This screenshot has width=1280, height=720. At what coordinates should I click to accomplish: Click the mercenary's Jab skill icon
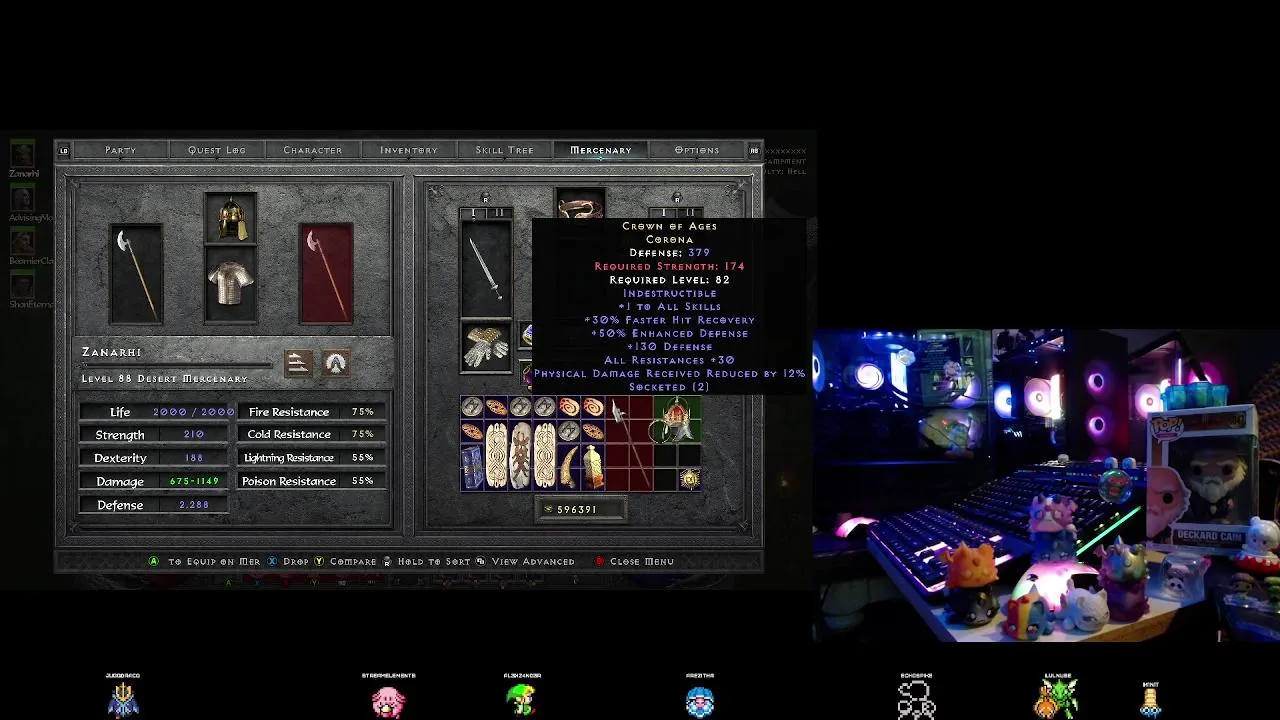pos(298,363)
